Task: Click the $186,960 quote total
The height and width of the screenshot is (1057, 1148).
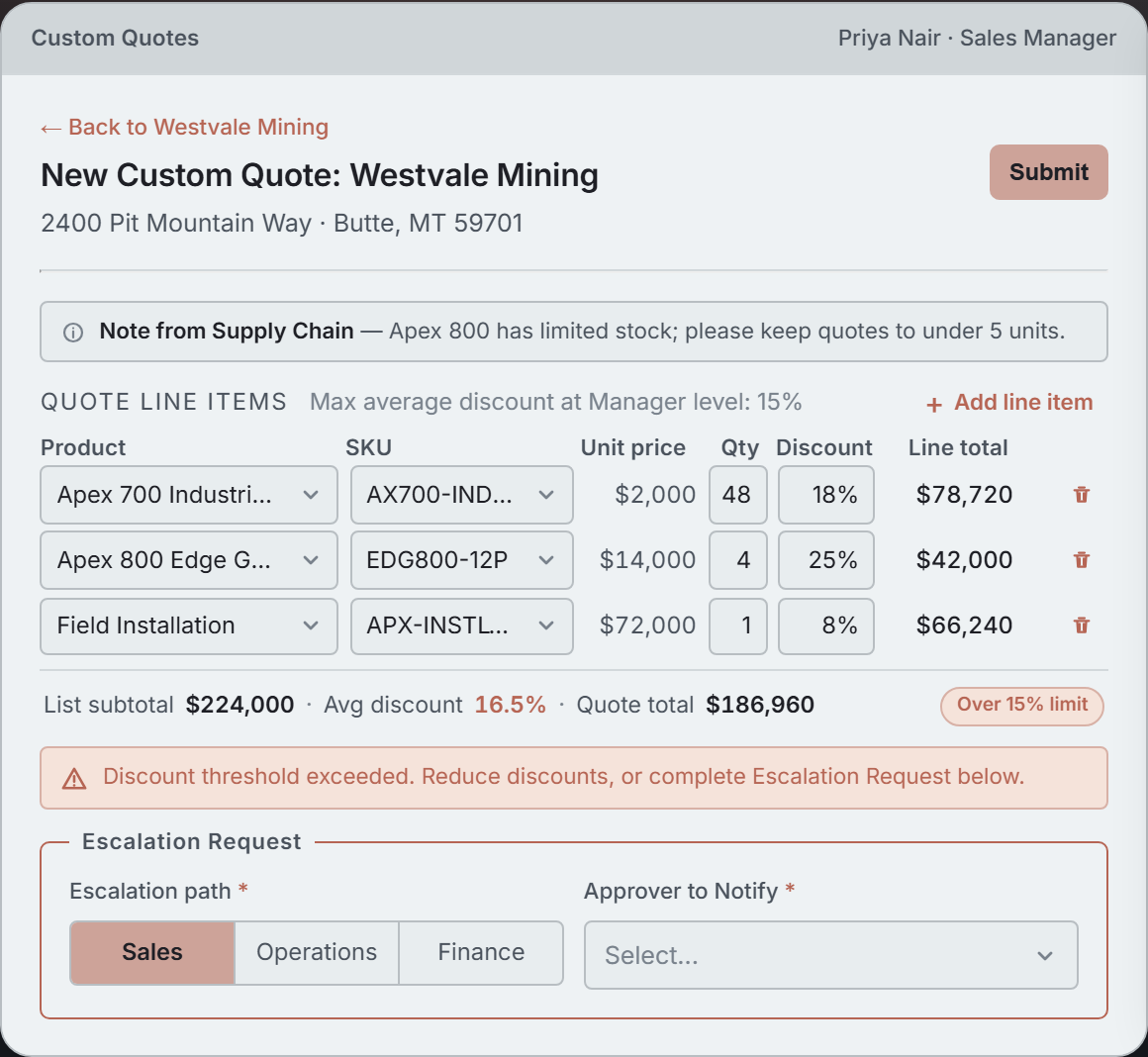Action: click(x=760, y=705)
